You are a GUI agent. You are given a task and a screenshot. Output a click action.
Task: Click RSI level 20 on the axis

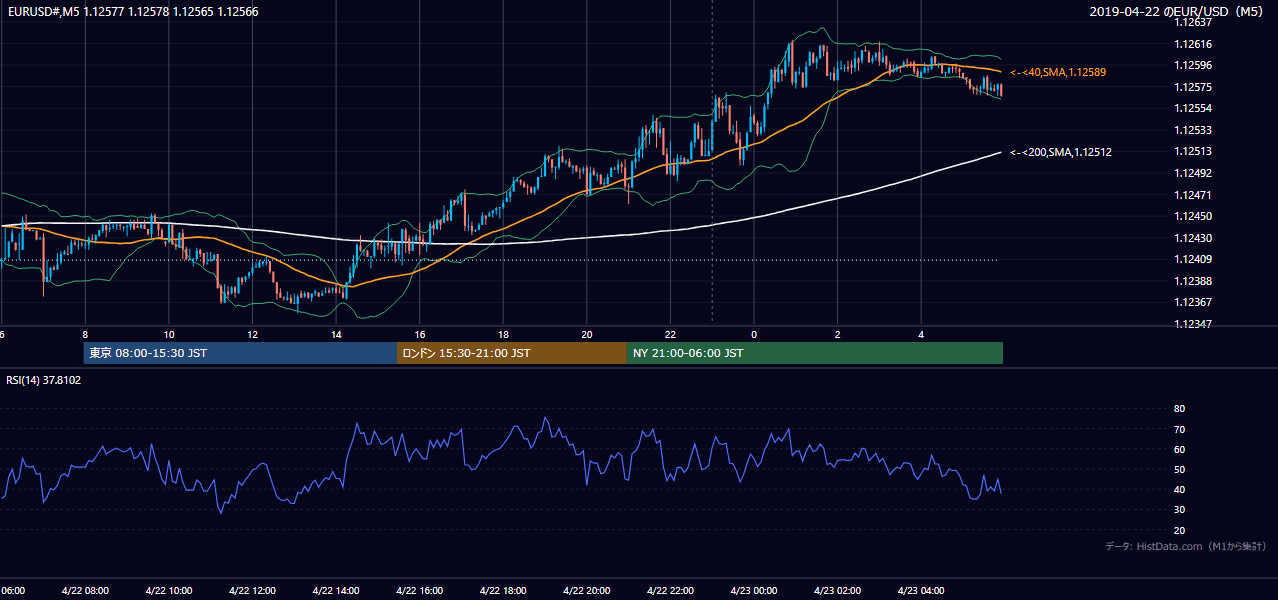(x=1179, y=530)
